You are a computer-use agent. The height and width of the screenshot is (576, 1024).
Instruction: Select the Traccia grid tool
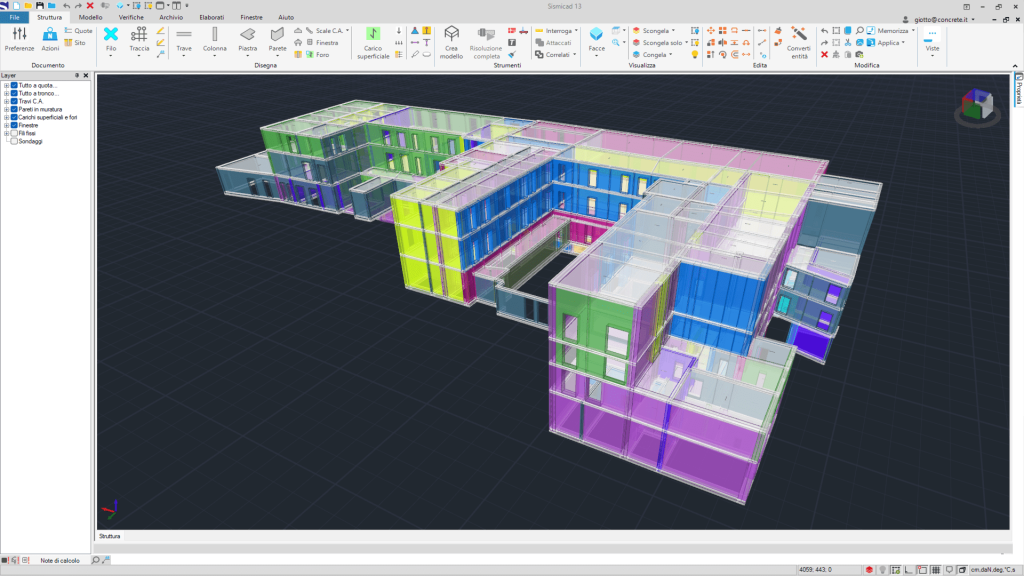[x=139, y=42]
